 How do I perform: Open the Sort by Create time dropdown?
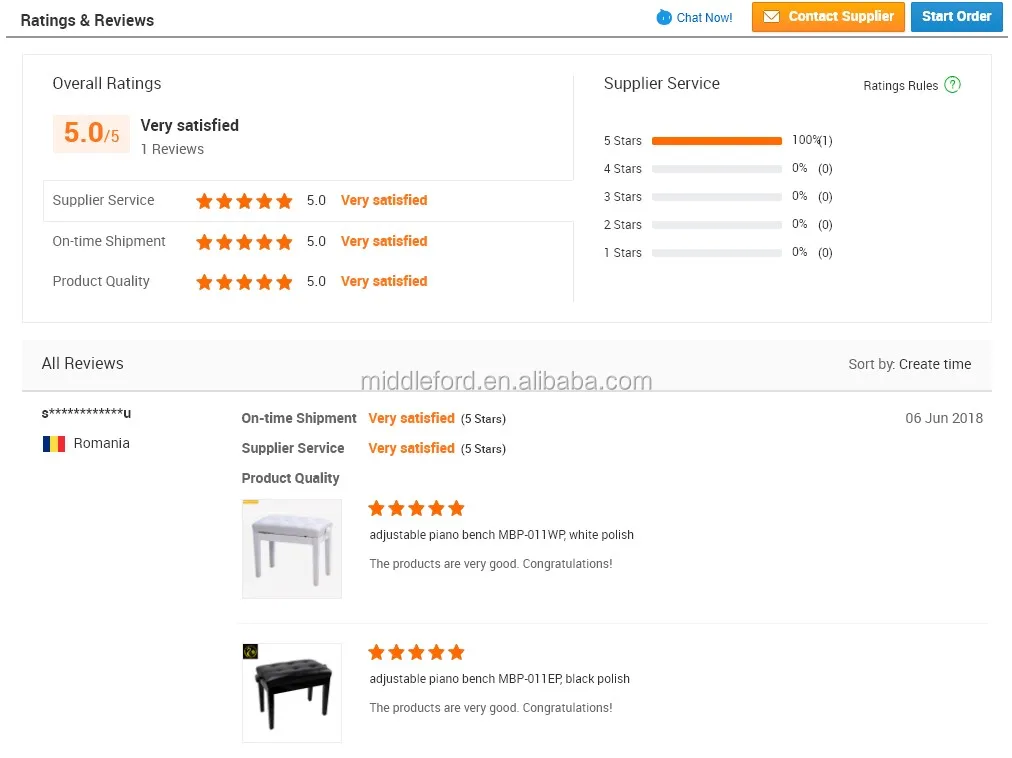934,364
